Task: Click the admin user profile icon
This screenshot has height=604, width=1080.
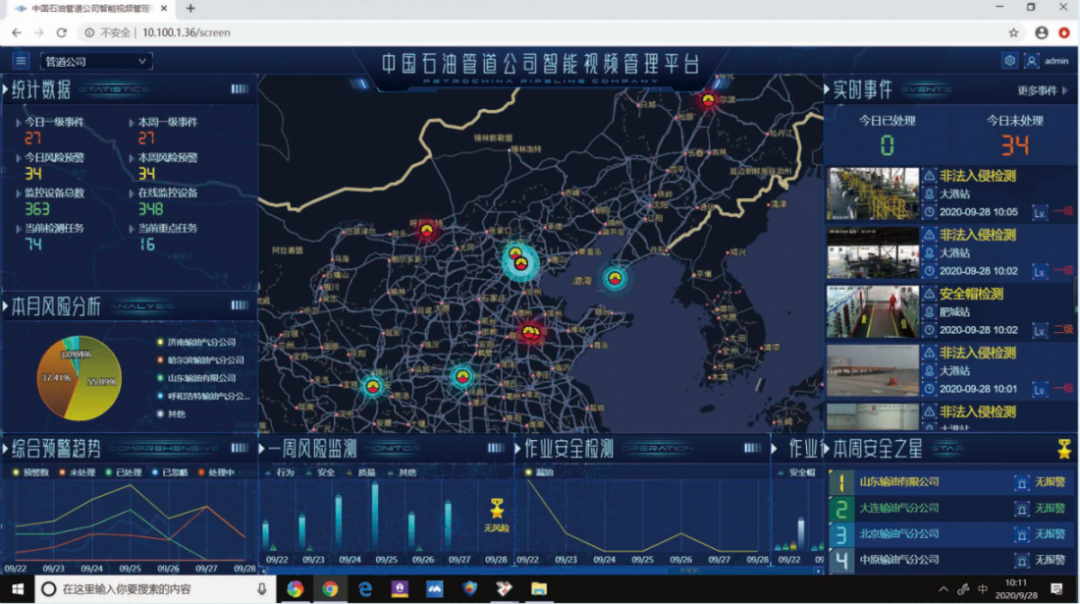Action: coord(1031,61)
